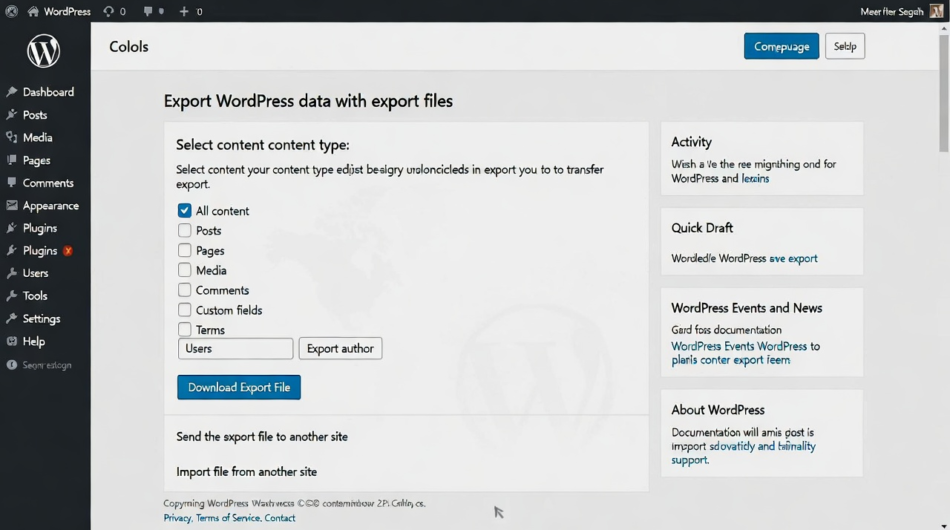Click Import file from another site

pos(247,472)
